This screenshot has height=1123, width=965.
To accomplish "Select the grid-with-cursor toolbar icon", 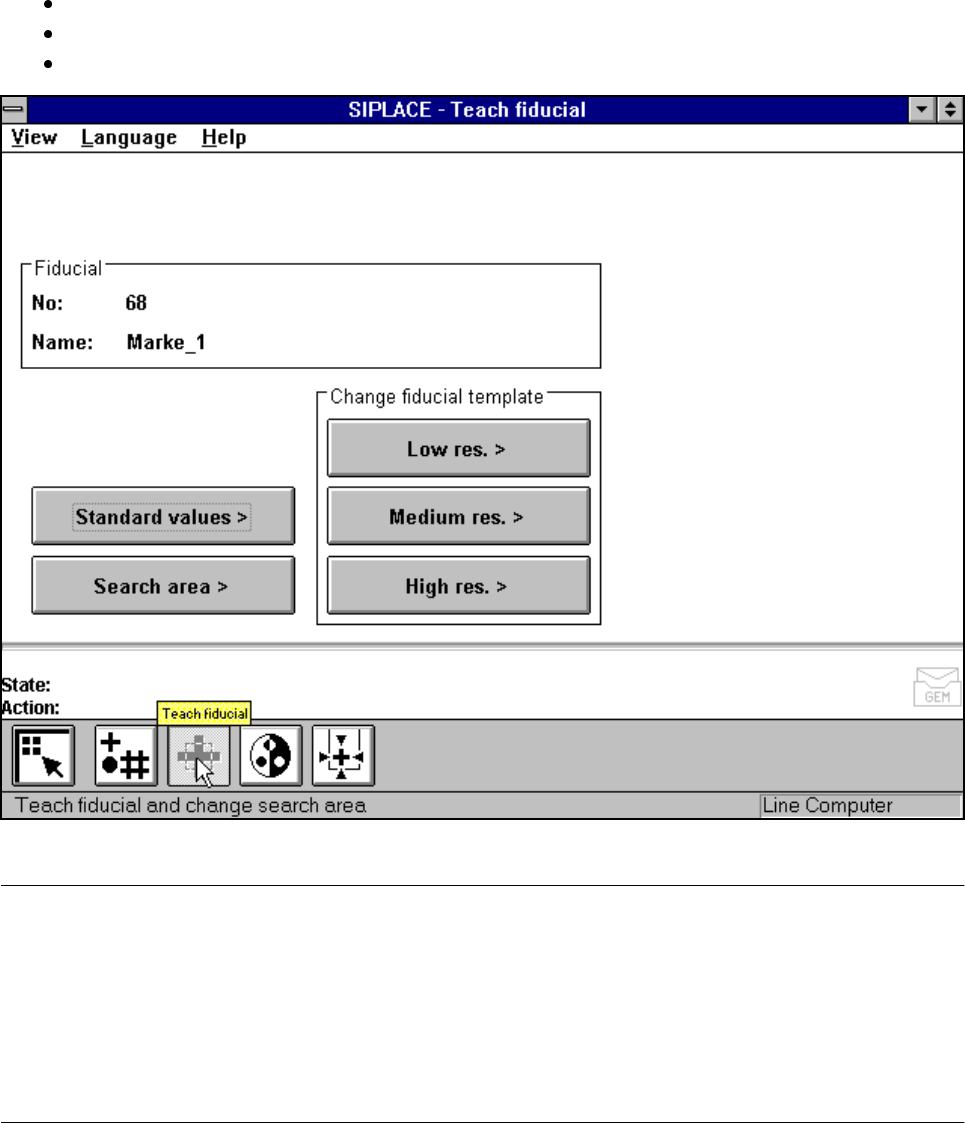I will 44,756.
